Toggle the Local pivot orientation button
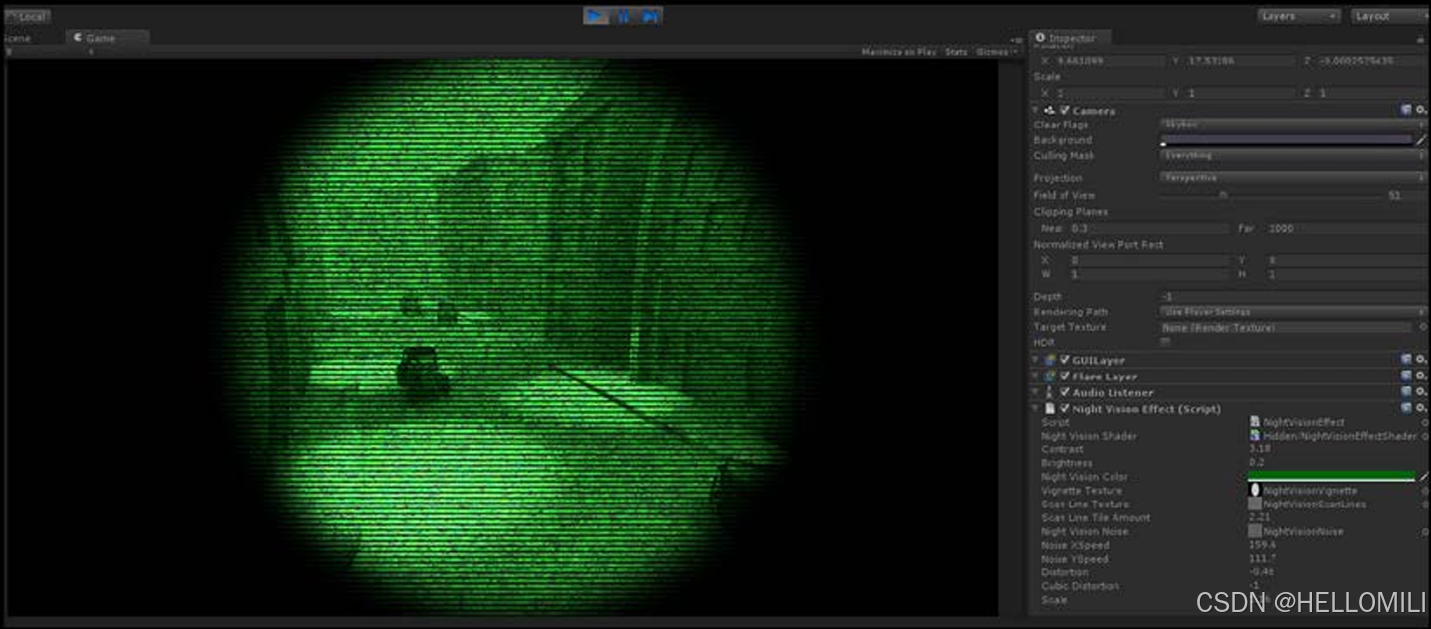The width and height of the screenshot is (1431, 629). click(x=27, y=17)
